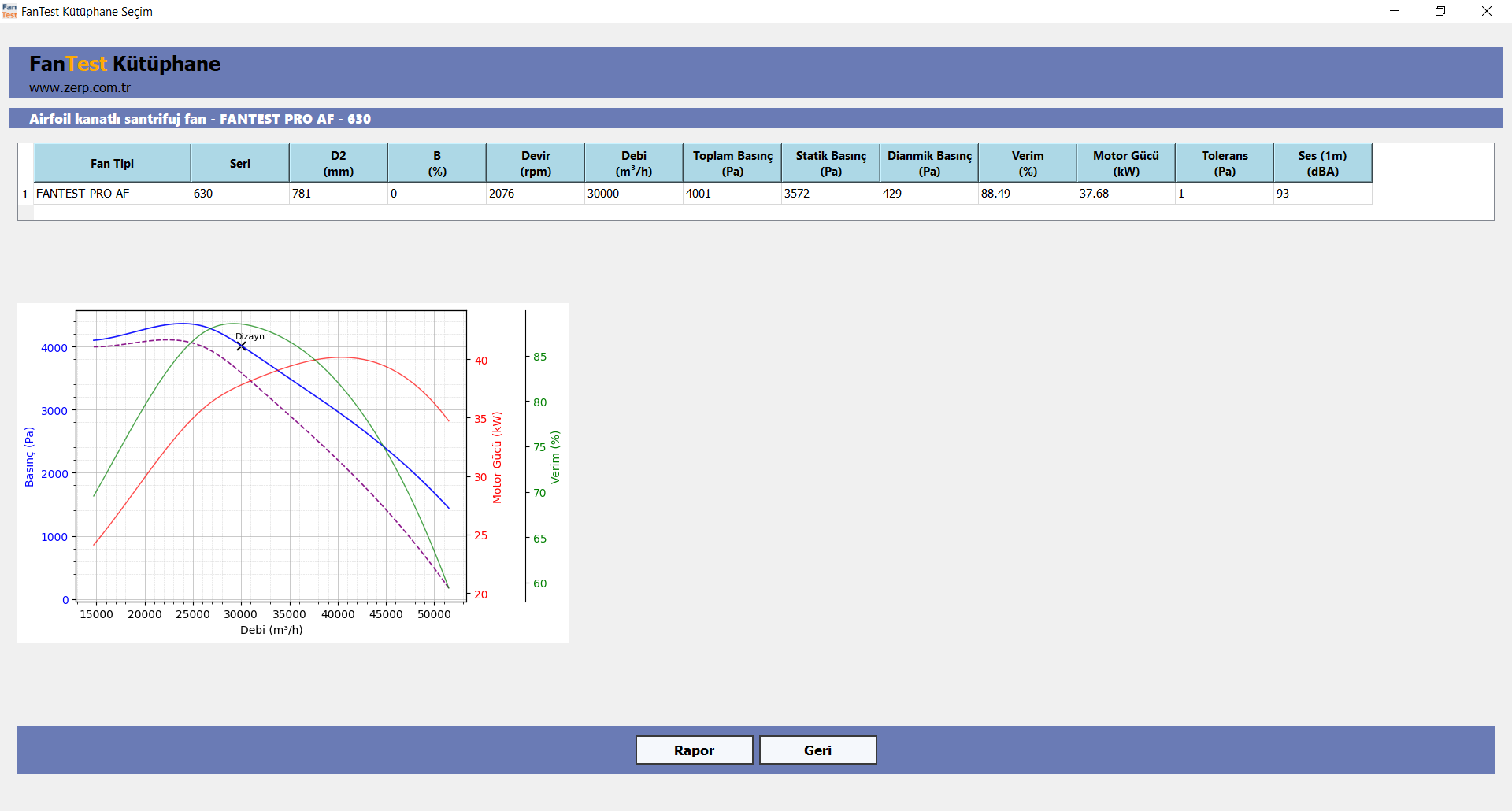The height and width of the screenshot is (811, 1512).
Task: Select the Toplam Basınç column header
Action: pyautogui.click(x=732, y=164)
